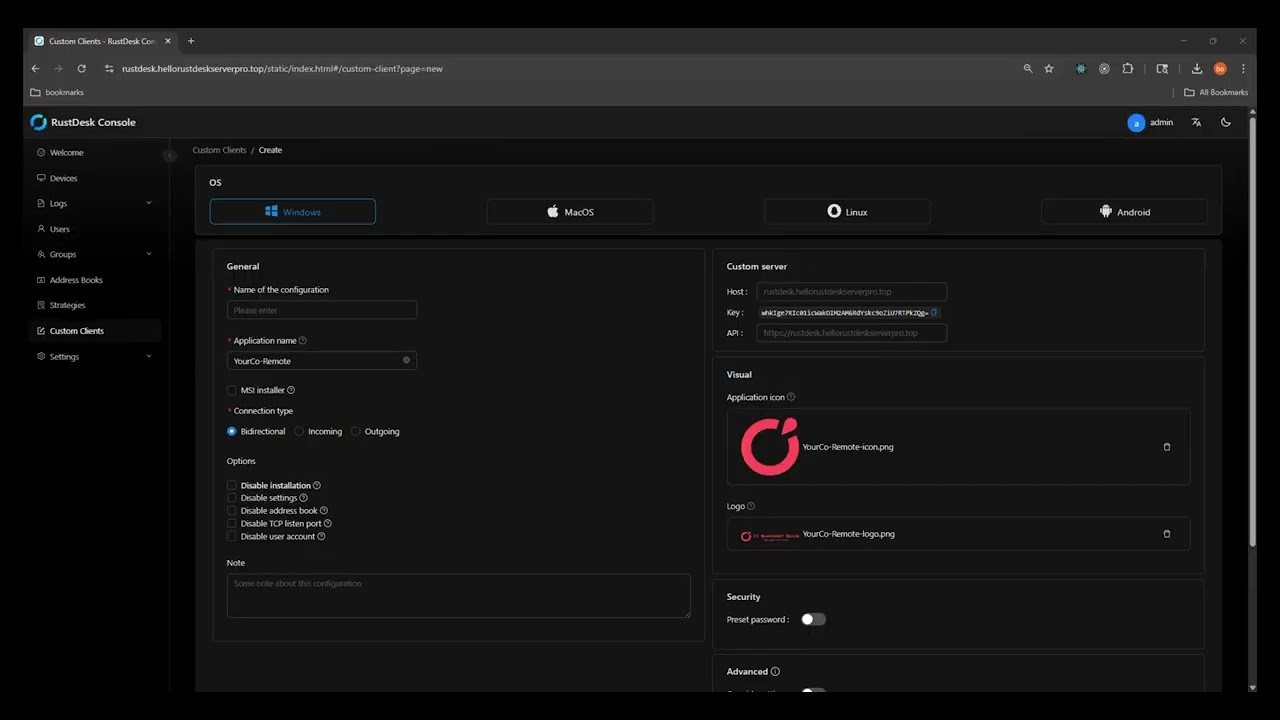Select the MacOS OS button
The image size is (1280, 720).
(570, 212)
